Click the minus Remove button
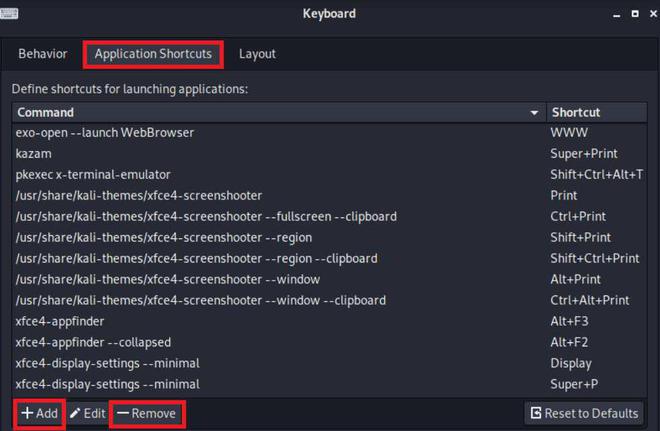Screen dimensions: 660x431 pyautogui.click(x=147, y=413)
